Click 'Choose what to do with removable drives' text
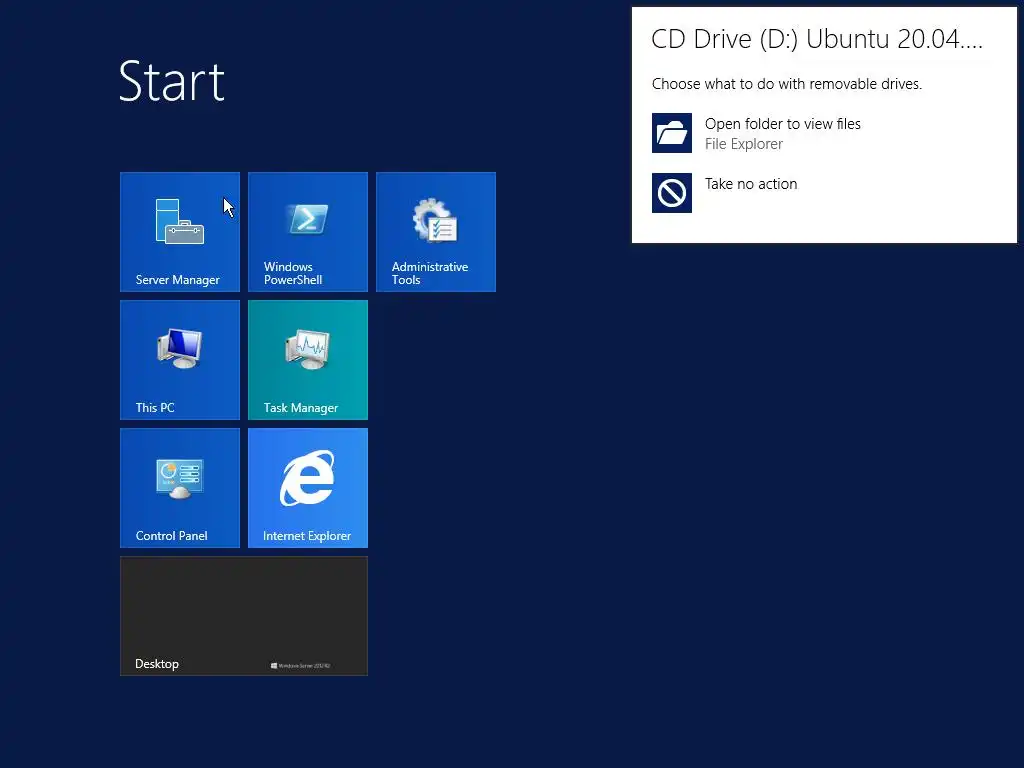 786,84
